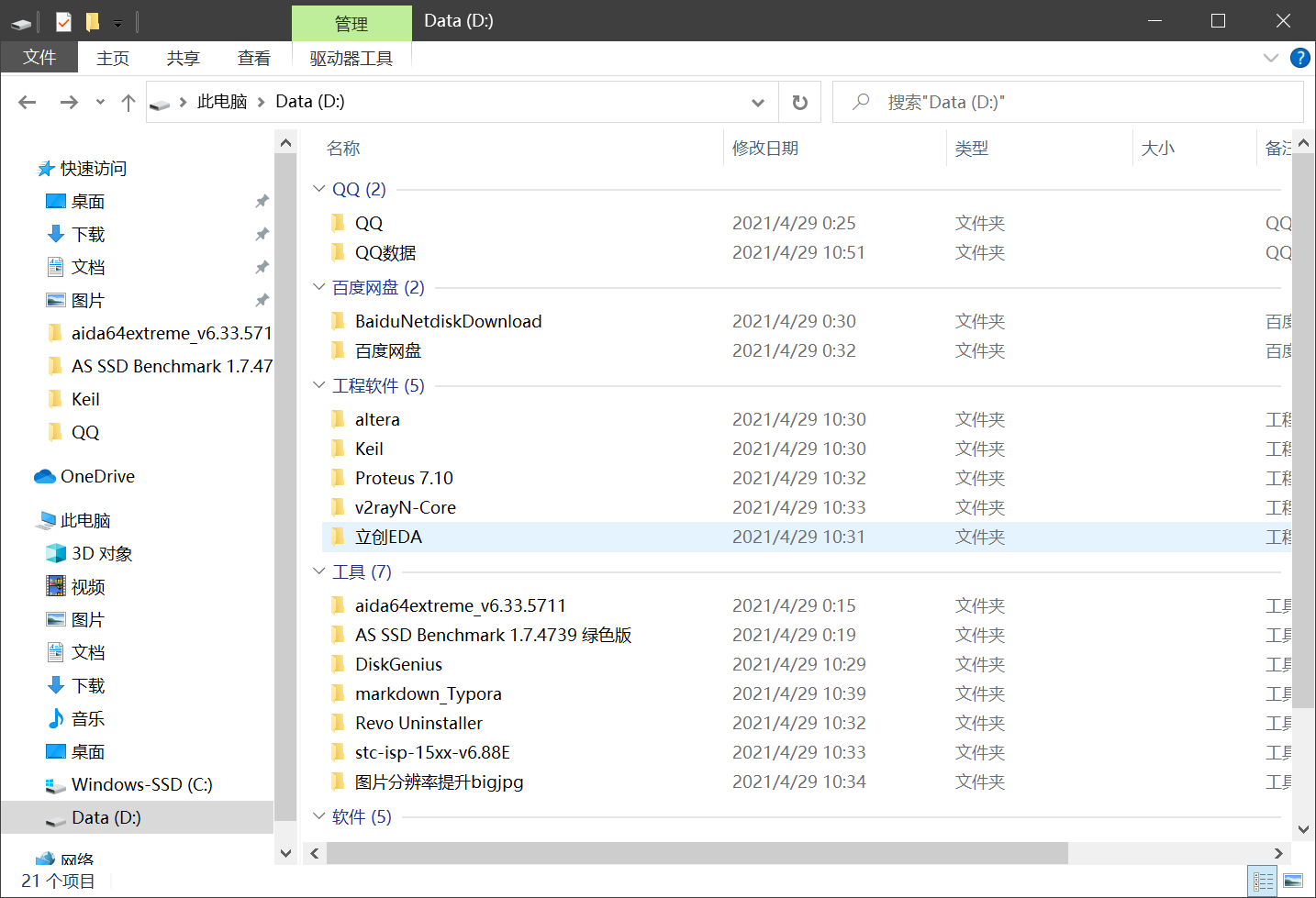Select the DiskGenius folder icon
This screenshot has width=1316, height=898.
pos(338,664)
